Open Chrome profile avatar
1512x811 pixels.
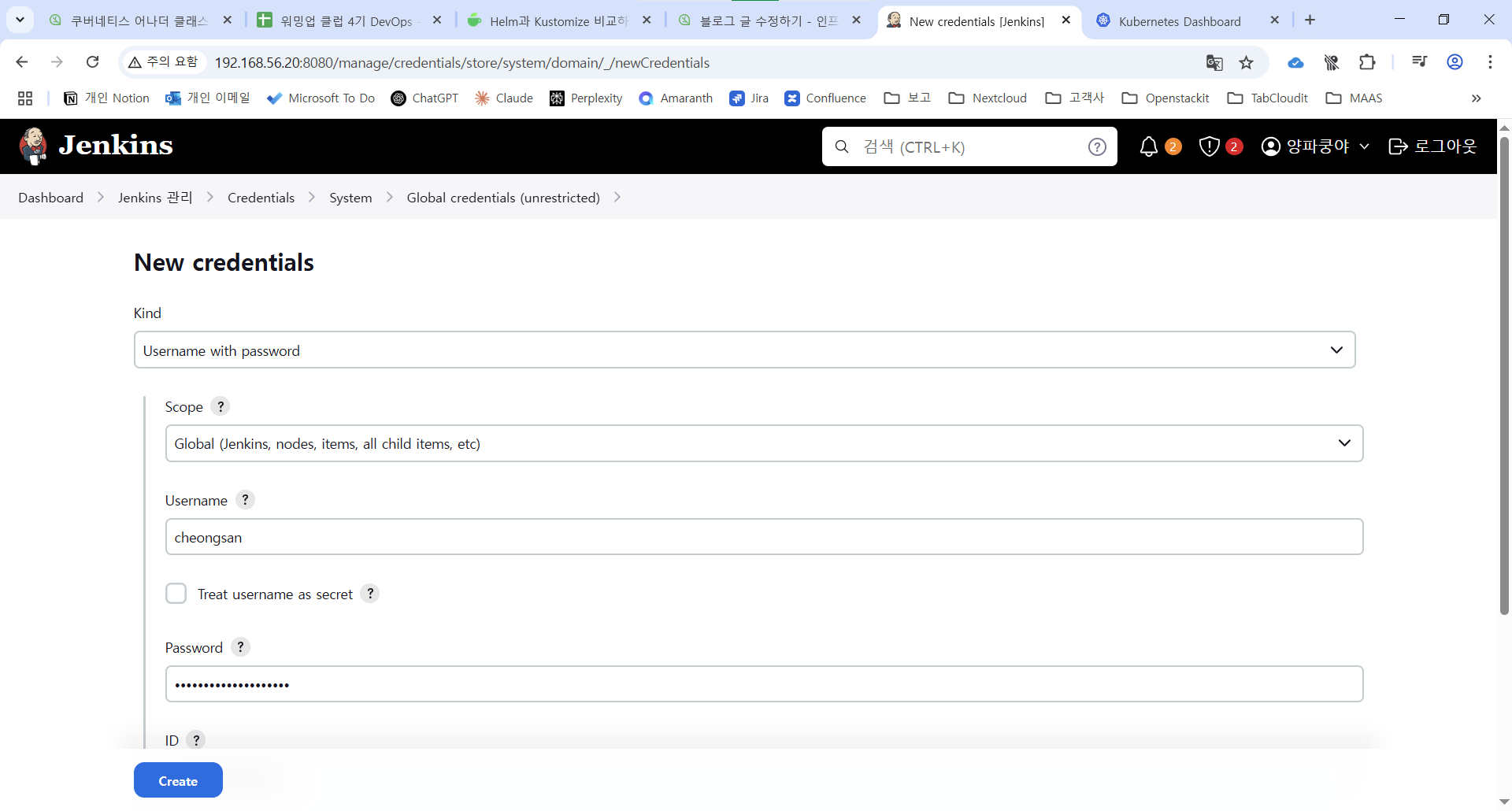point(1455,62)
